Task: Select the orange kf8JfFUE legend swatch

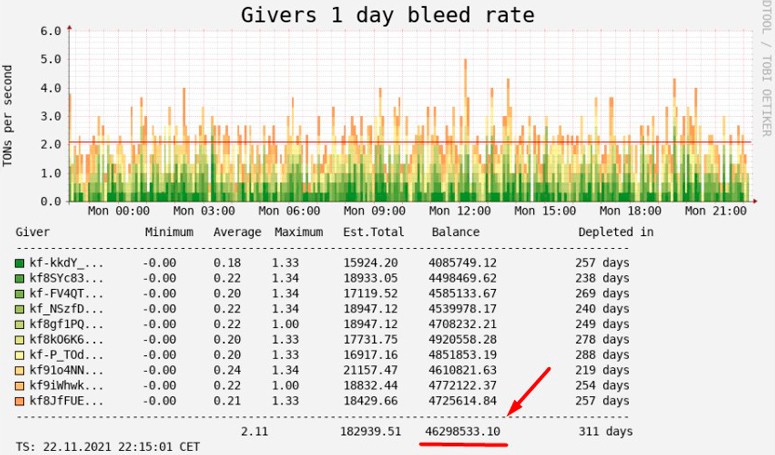Action: tap(20, 400)
